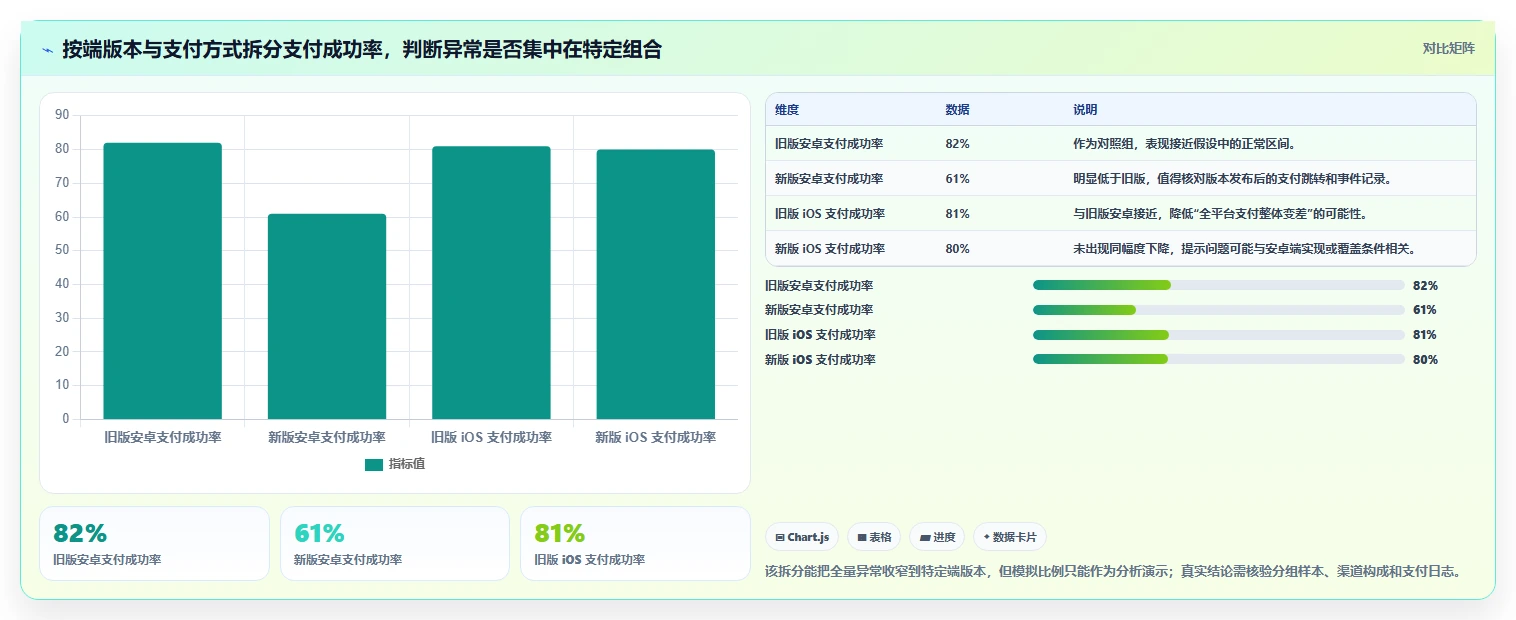This screenshot has height=620, width=1516.
Task: Click description starting '明显低于旧版'
Action: [1232, 179]
